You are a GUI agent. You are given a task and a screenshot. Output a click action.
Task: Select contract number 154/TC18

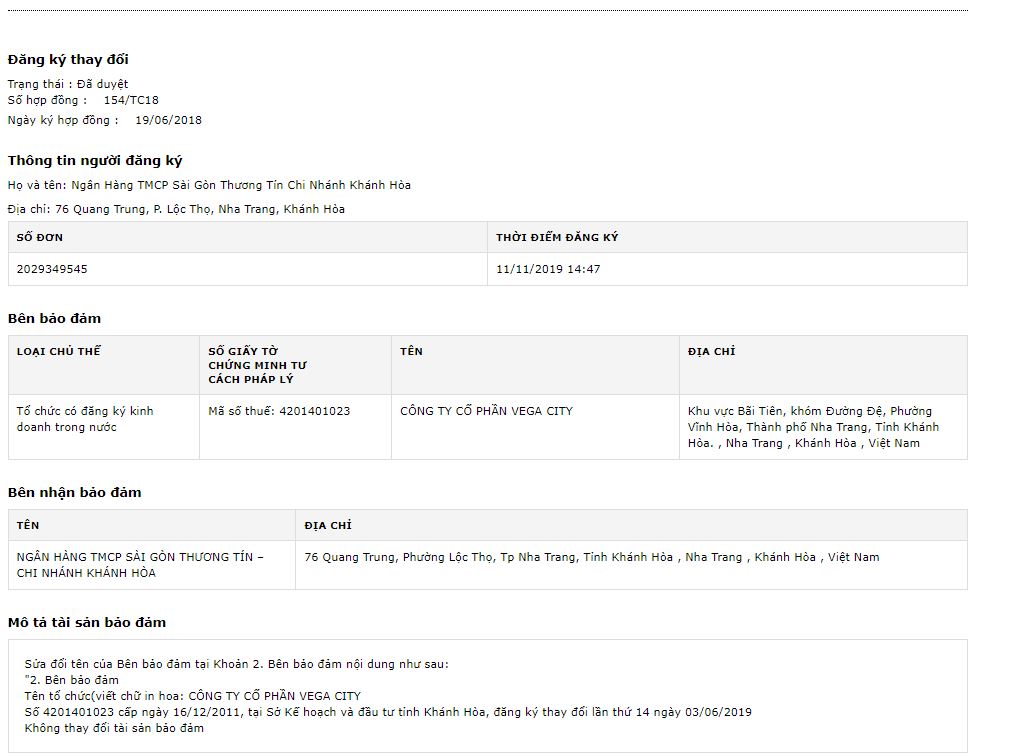pyautogui.click(x=131, y=100)
